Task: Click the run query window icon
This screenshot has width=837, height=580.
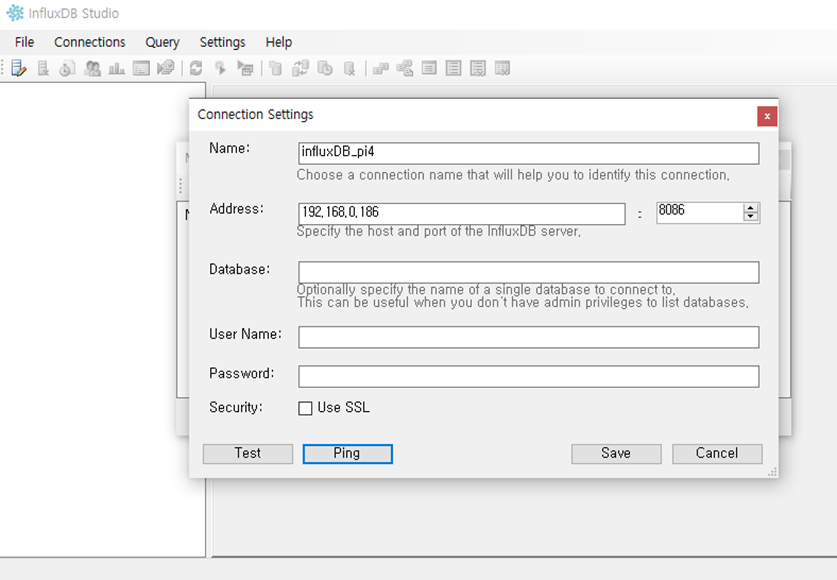Action: coord(245,68)
